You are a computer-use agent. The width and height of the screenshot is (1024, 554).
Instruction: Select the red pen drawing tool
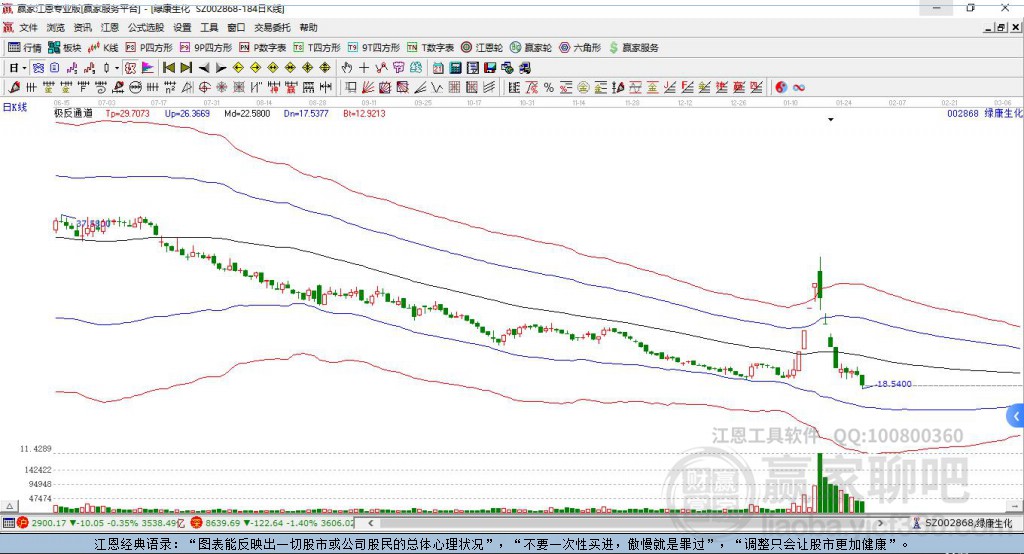coord(14,87)
